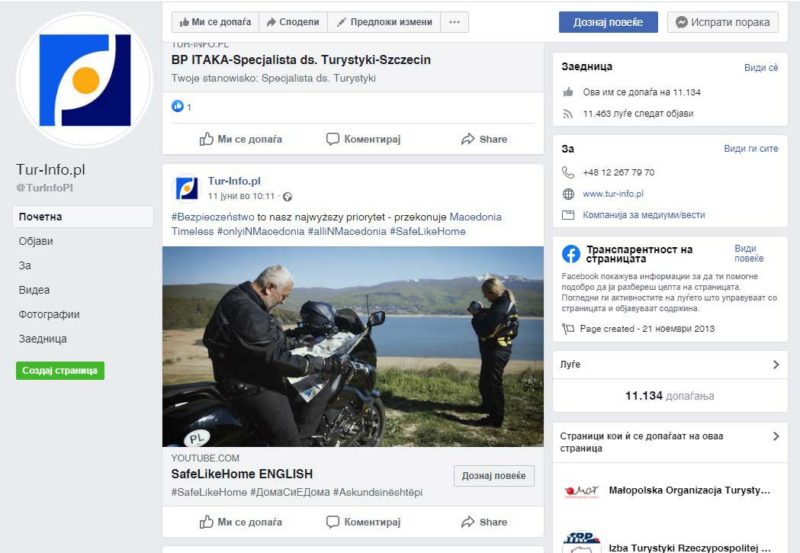Open the 'SafeLikeHome ENGLISH' link title
Image resolution: width=800 pixels, height=553 pixels.
pos(242,474)
